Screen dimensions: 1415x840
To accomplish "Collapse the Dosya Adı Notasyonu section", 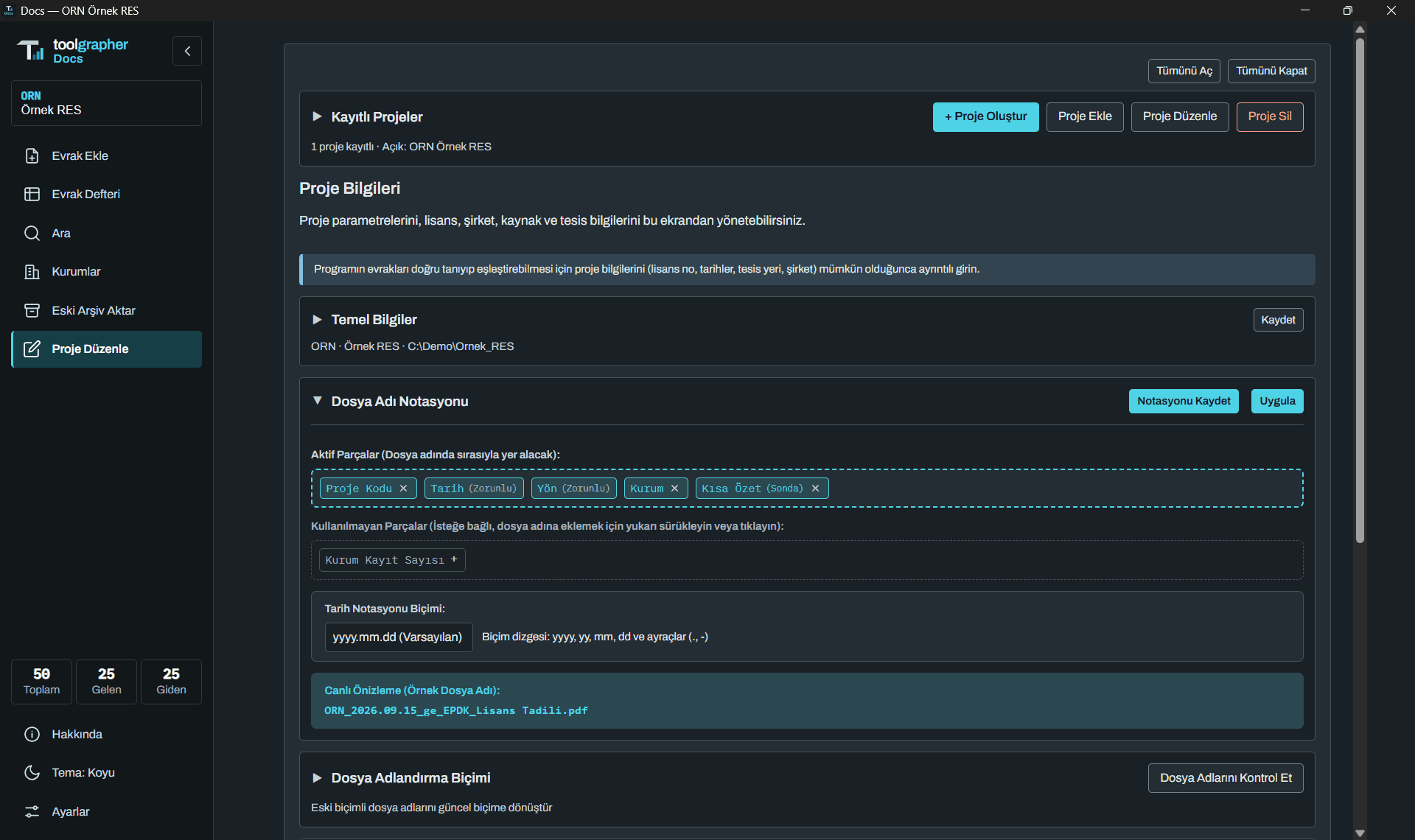I will [x=317, y=401].
